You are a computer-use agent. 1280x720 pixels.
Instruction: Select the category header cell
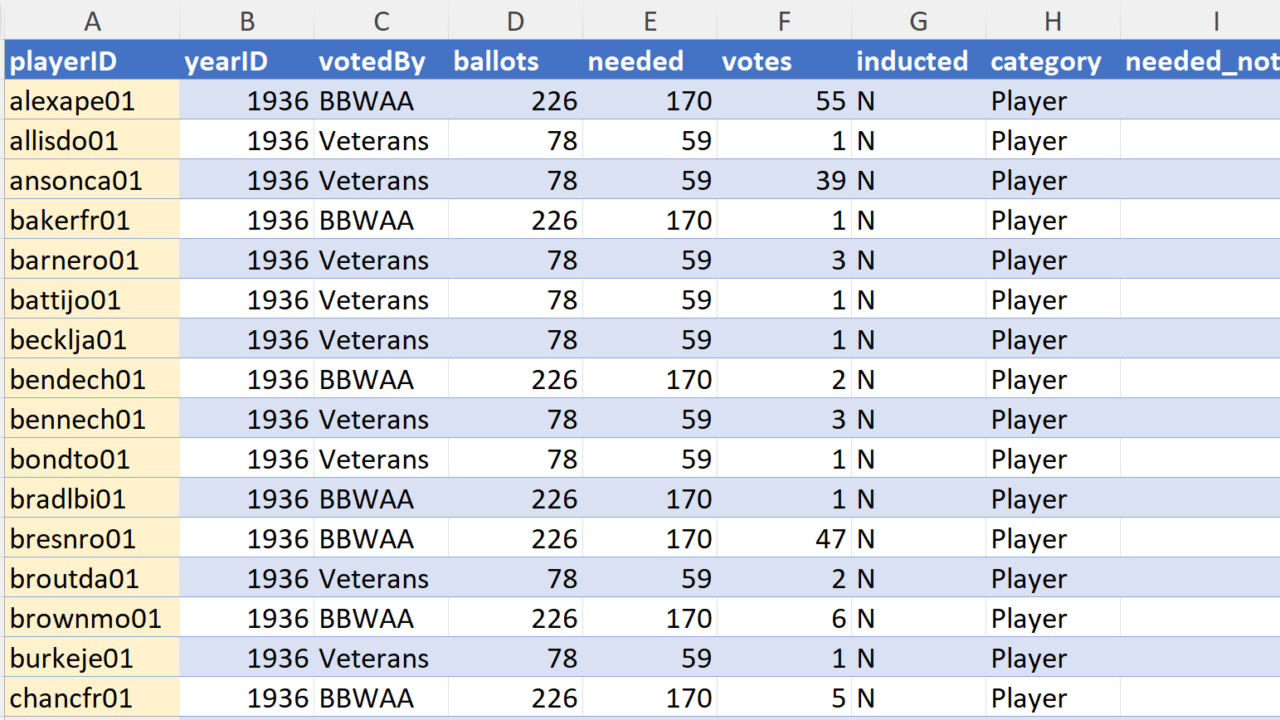pyautogui.click(x=1052, y=61)
